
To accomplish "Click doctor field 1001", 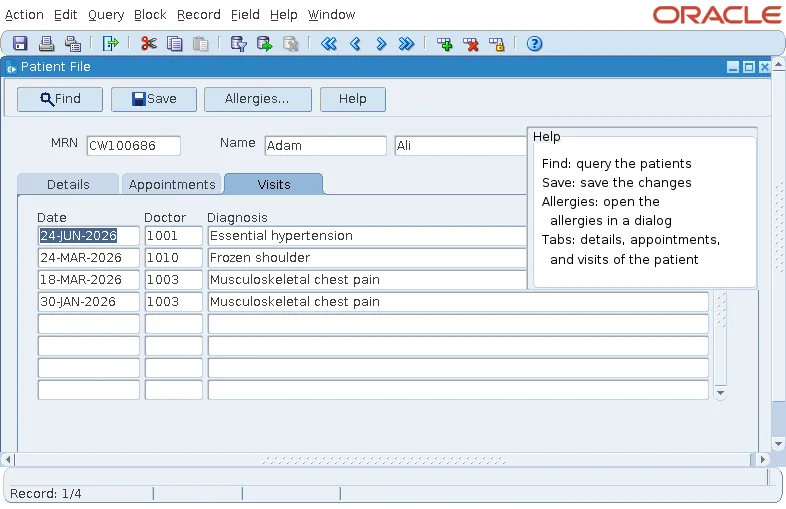I will click(173, 236).
